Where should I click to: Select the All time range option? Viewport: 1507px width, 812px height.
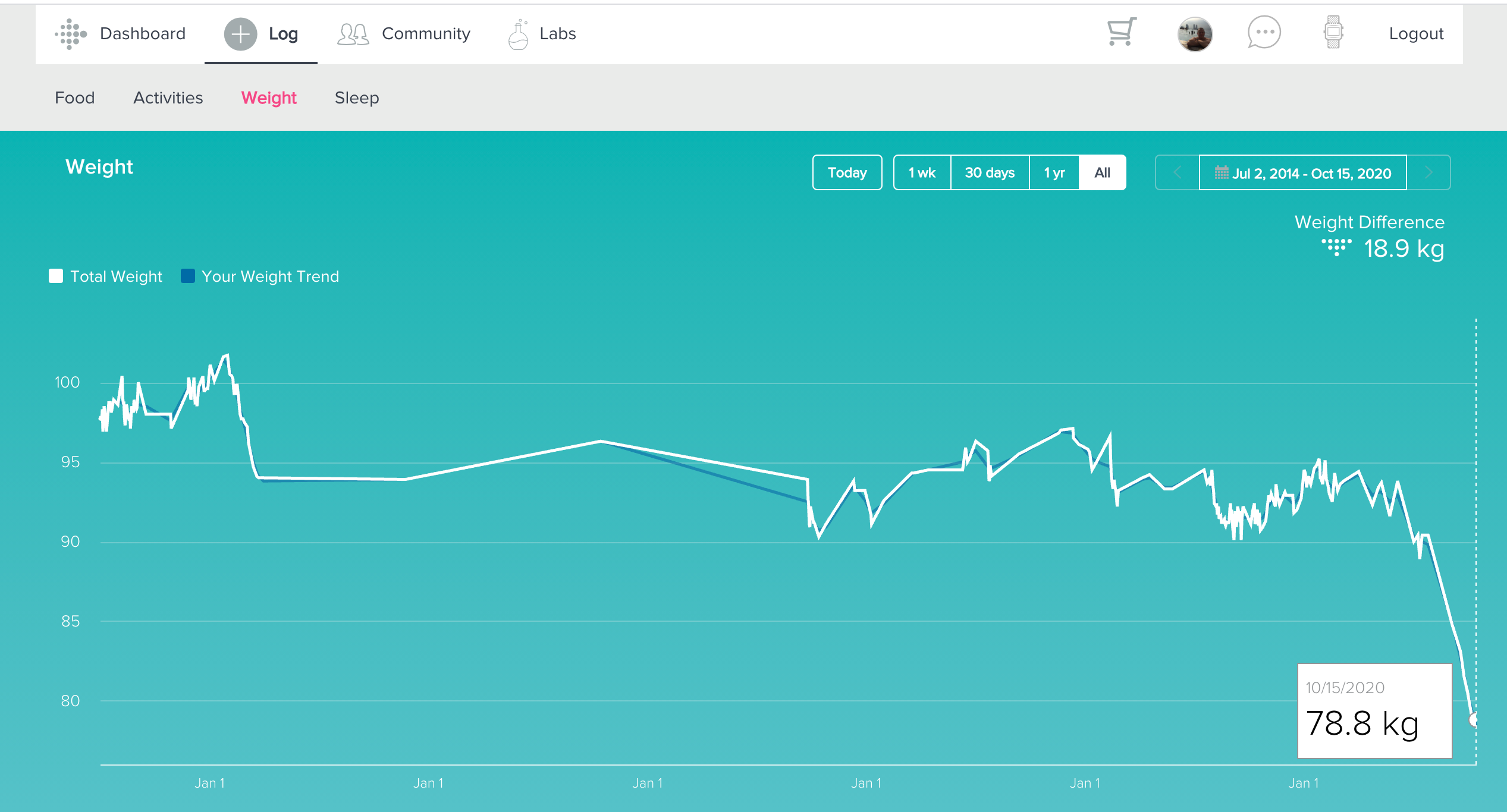pos(1102,173)
